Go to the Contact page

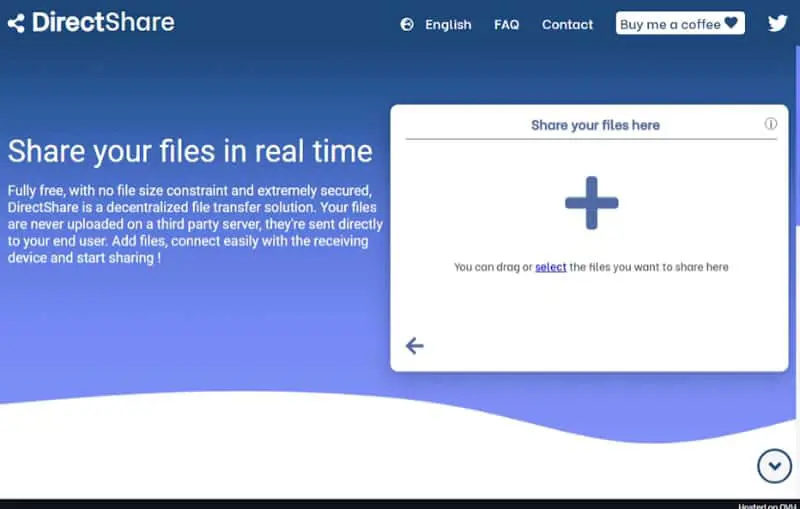(567, 24)
